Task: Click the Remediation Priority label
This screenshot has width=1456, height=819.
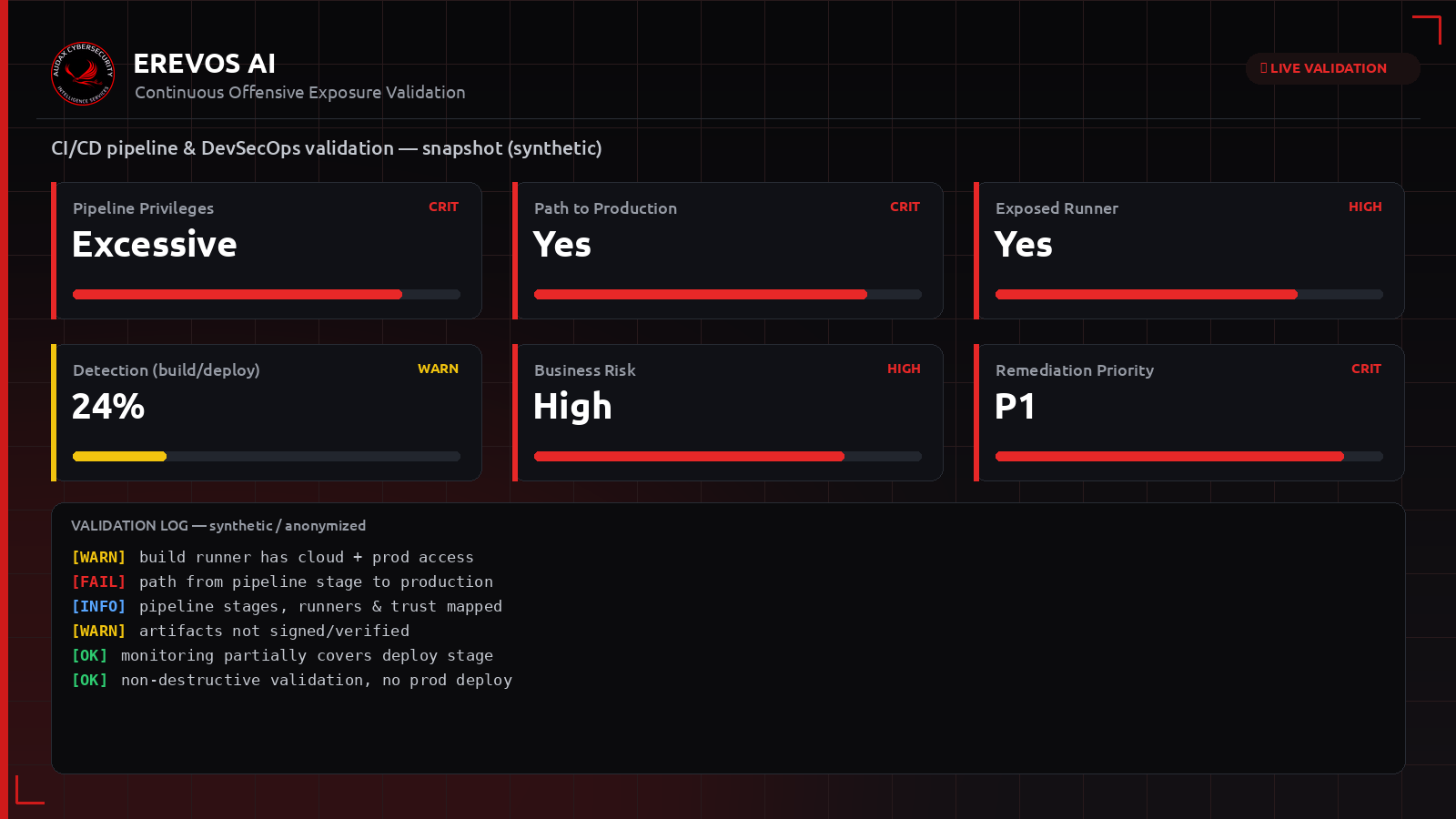Action: click(1075, 370)
